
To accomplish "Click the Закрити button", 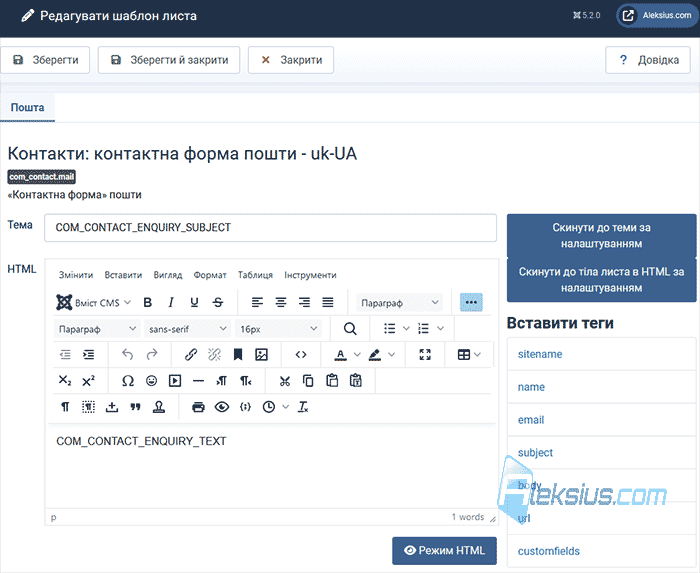I will [x=291, y=60].
